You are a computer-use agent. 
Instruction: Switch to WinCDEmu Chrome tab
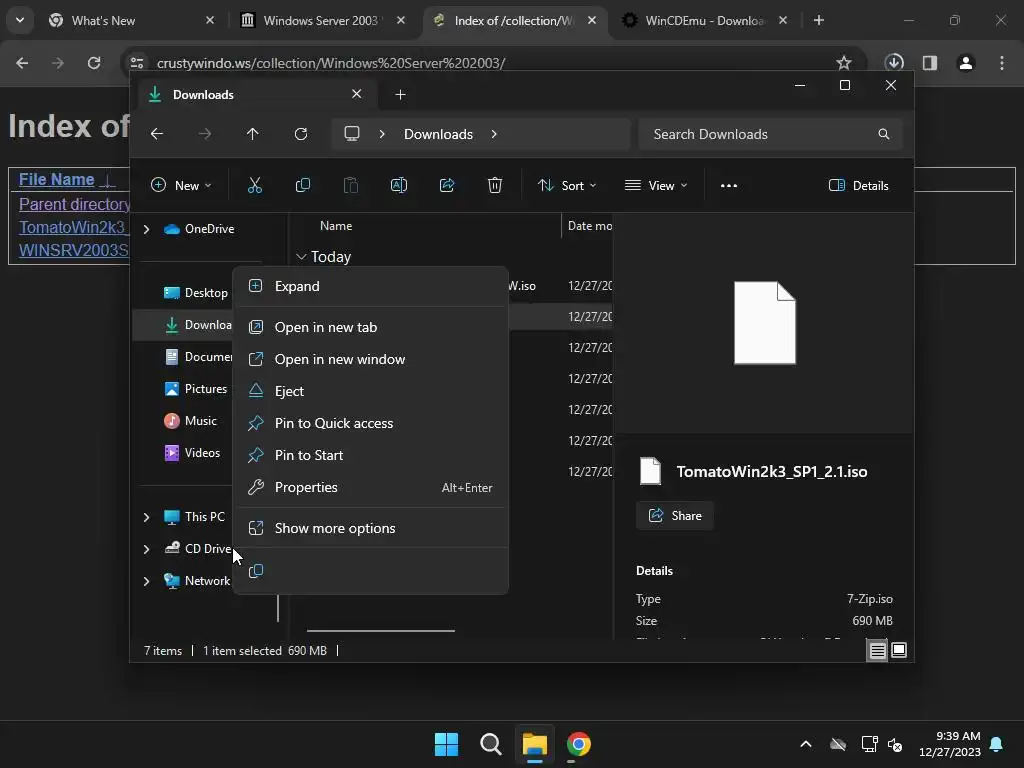coord(704,20)
